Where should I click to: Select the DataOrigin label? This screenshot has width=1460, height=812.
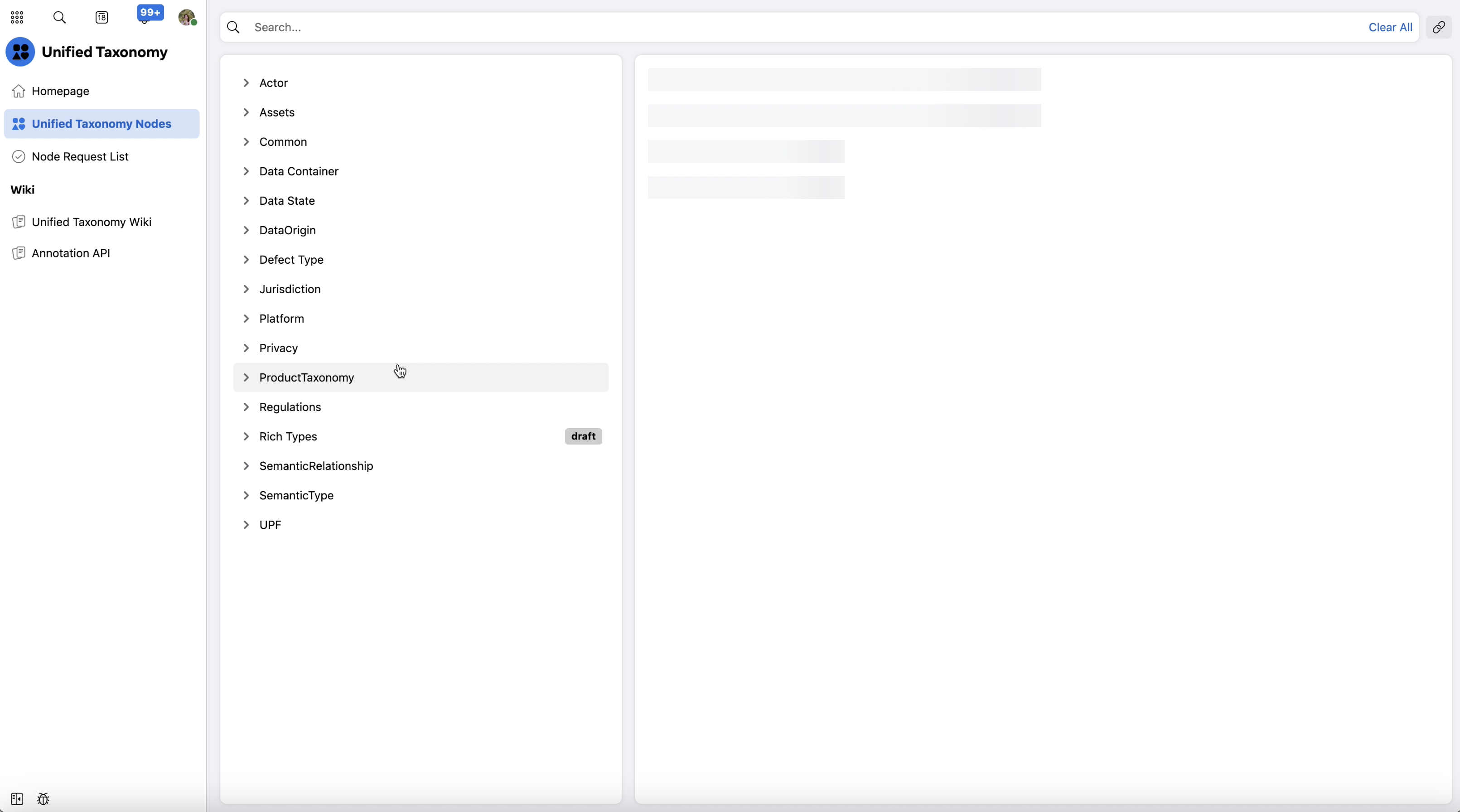point(287,230)
